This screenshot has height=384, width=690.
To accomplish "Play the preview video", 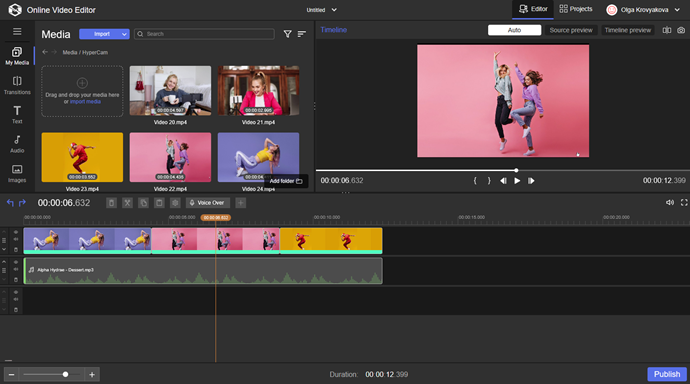I will click(517, 180).
